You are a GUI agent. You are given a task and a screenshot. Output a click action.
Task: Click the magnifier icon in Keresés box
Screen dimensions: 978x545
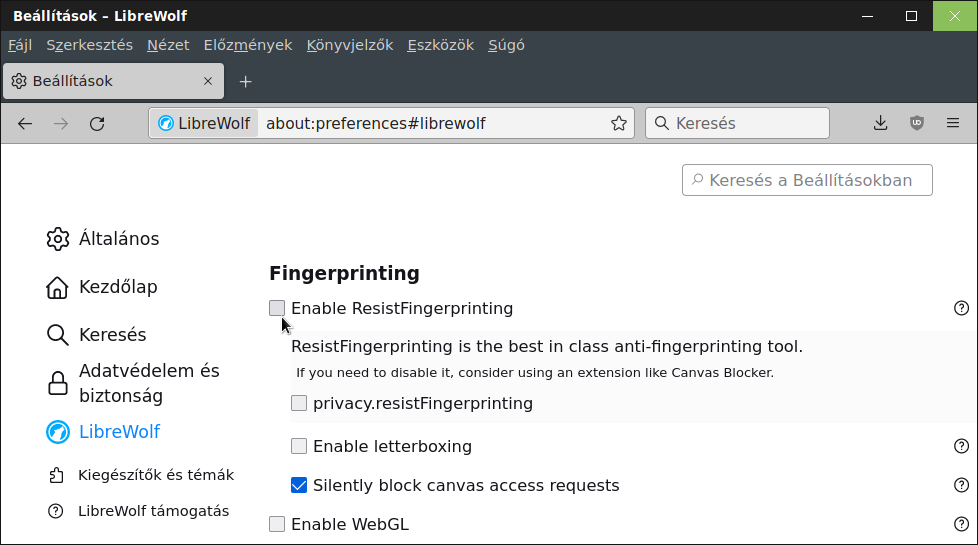(662, 123)
